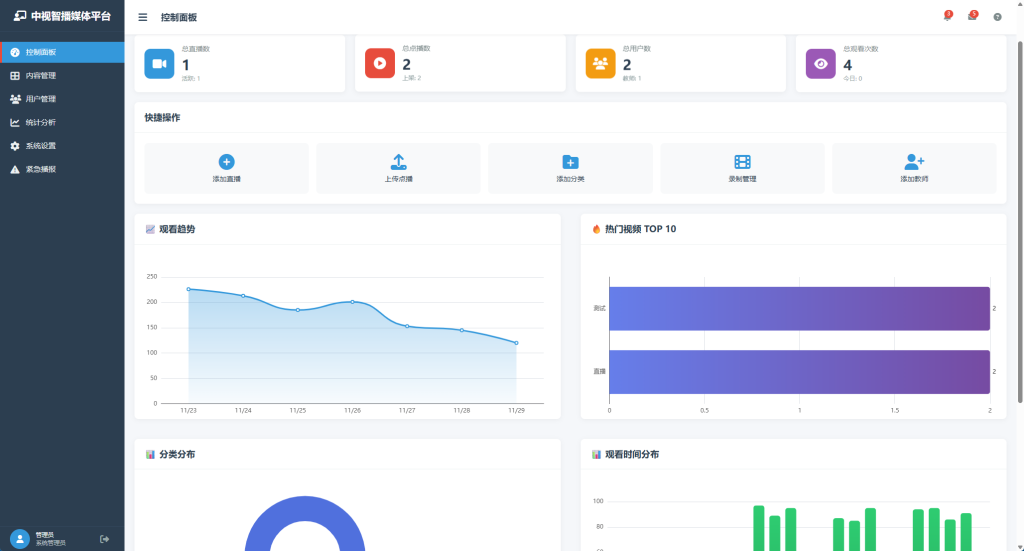Viewport: 1024px width, 551px height.
Task: Click the 总用户数 value 2
Action: point(627,65)
